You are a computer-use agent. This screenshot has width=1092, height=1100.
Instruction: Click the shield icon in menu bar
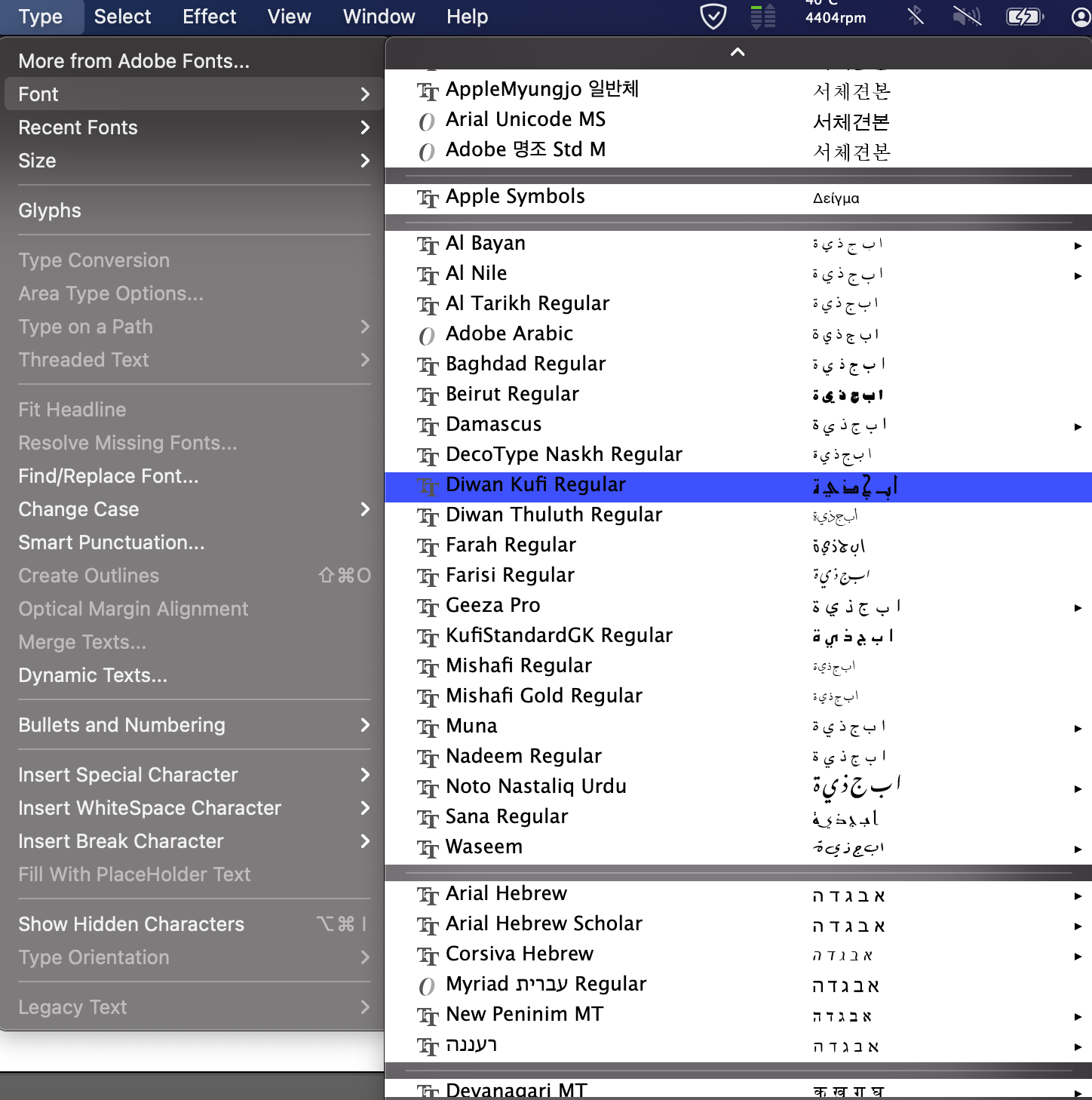coord(713,16)
